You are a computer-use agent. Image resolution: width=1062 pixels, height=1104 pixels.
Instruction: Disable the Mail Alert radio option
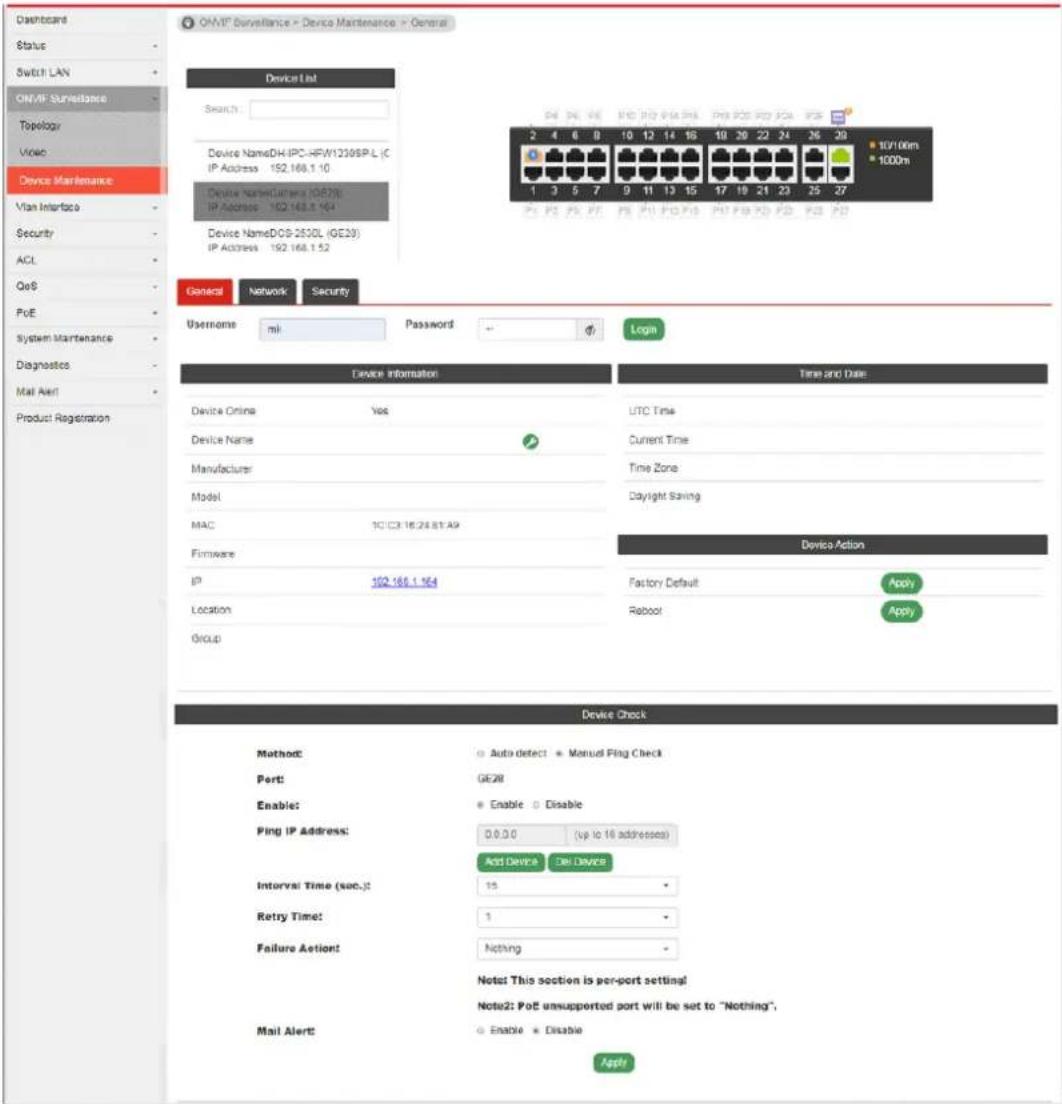click(536, 1030)
